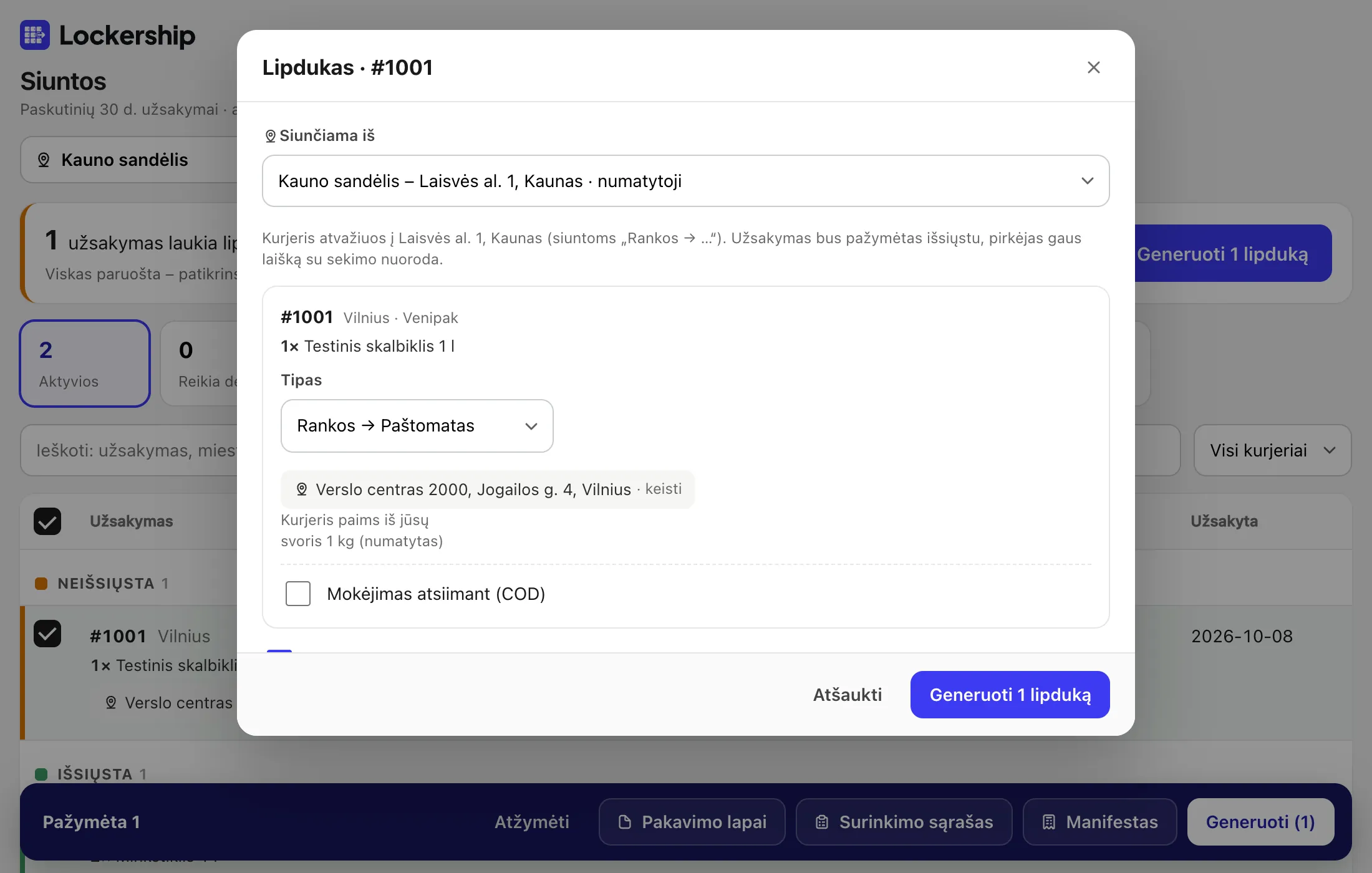The image size is (1372, 873).
Task: Click pin icon in the #1001 background row
Action: pos(111,703)
